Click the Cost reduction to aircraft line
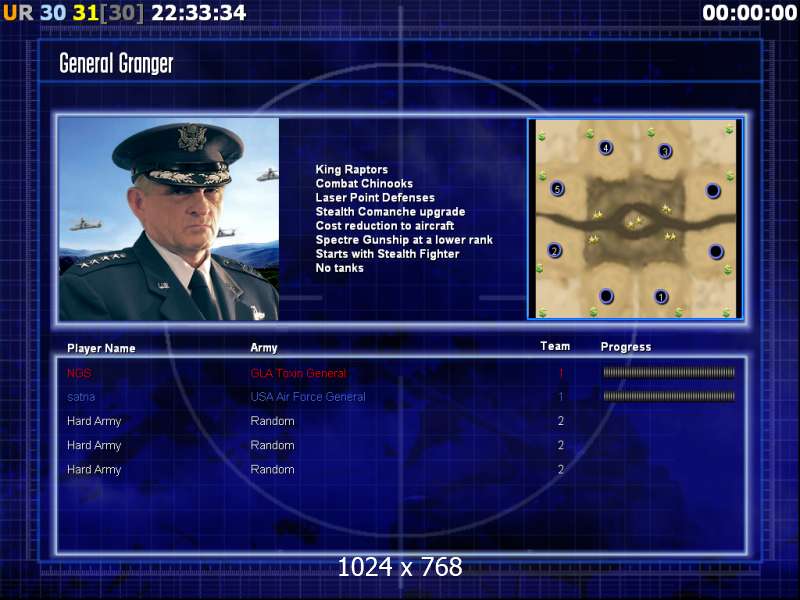 (385, 226)
